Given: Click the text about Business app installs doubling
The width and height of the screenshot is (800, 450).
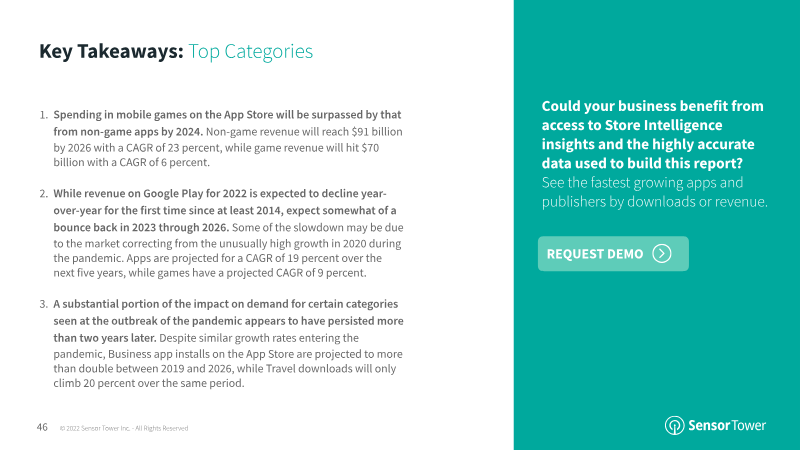Looking at the screenshot, I should (x=228, y=361).
